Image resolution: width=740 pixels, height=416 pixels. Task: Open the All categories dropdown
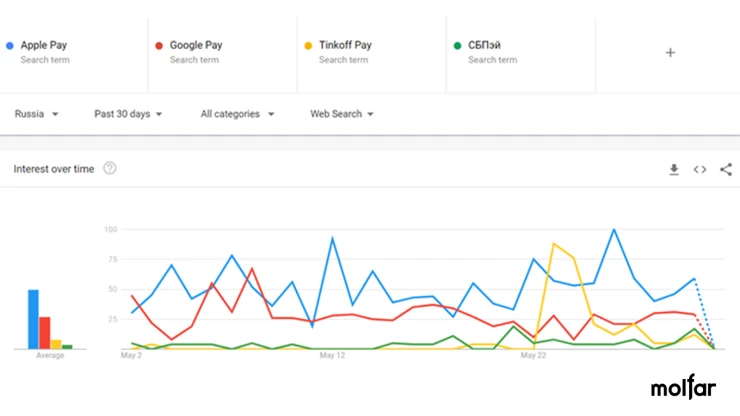[x=237, y=114]
